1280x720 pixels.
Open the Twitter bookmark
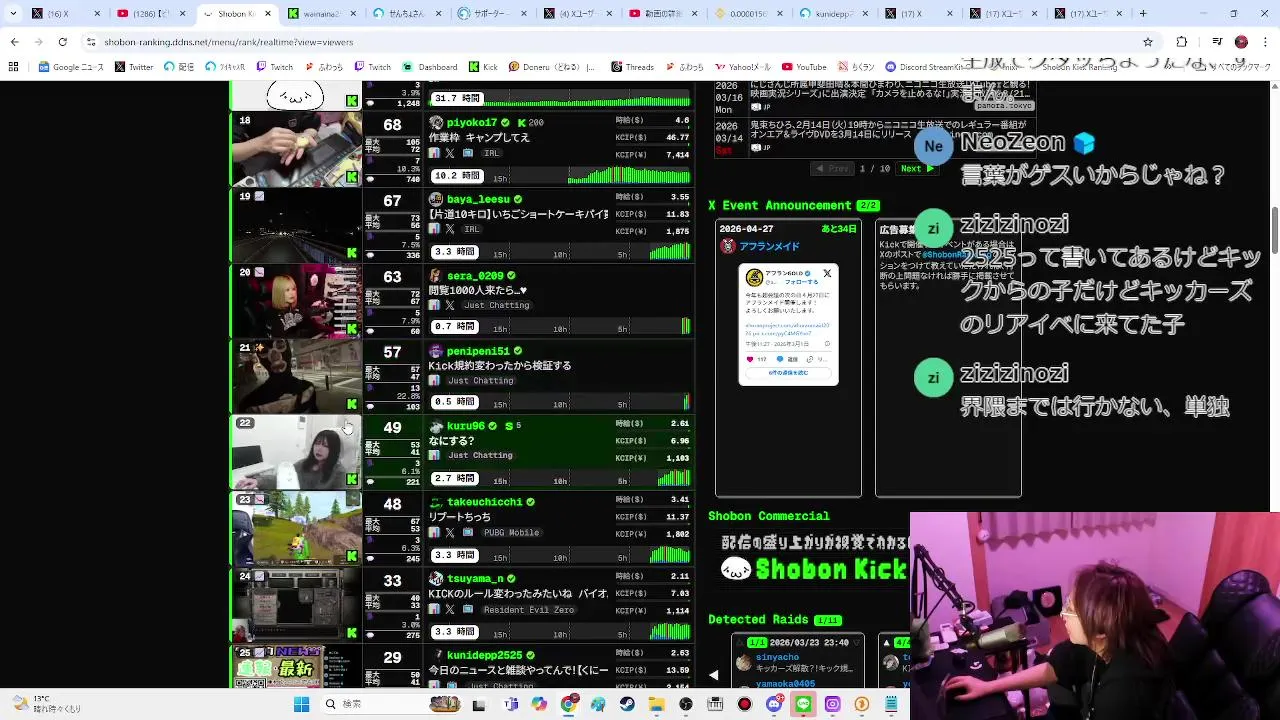click(134, 67)
